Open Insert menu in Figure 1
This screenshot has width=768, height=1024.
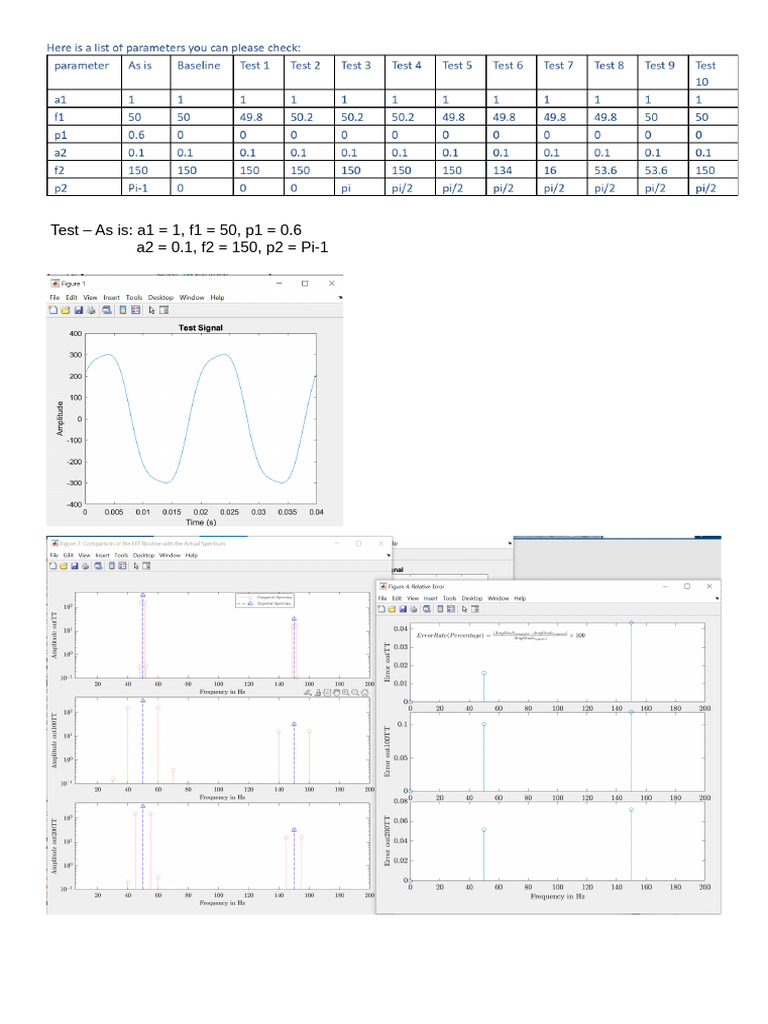(112, 298)
